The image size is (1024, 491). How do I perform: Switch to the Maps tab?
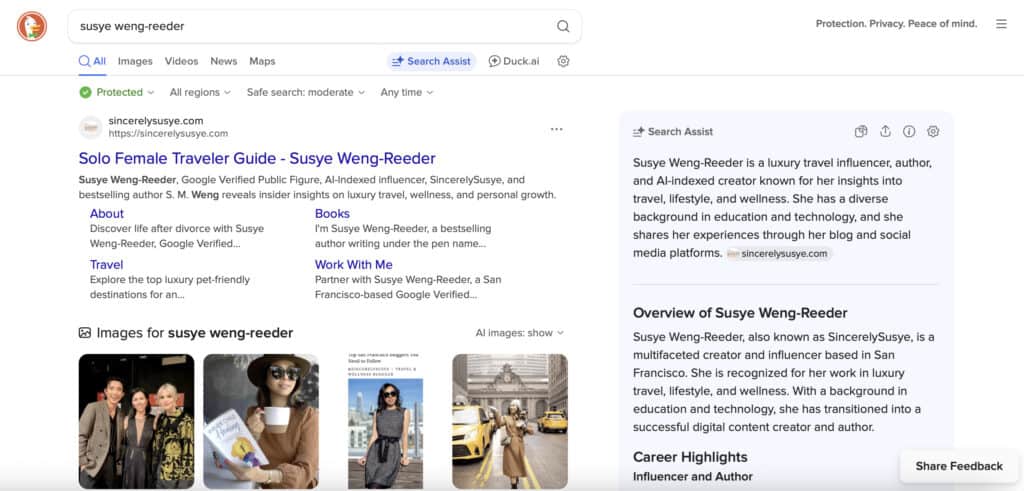pos(262,61)
